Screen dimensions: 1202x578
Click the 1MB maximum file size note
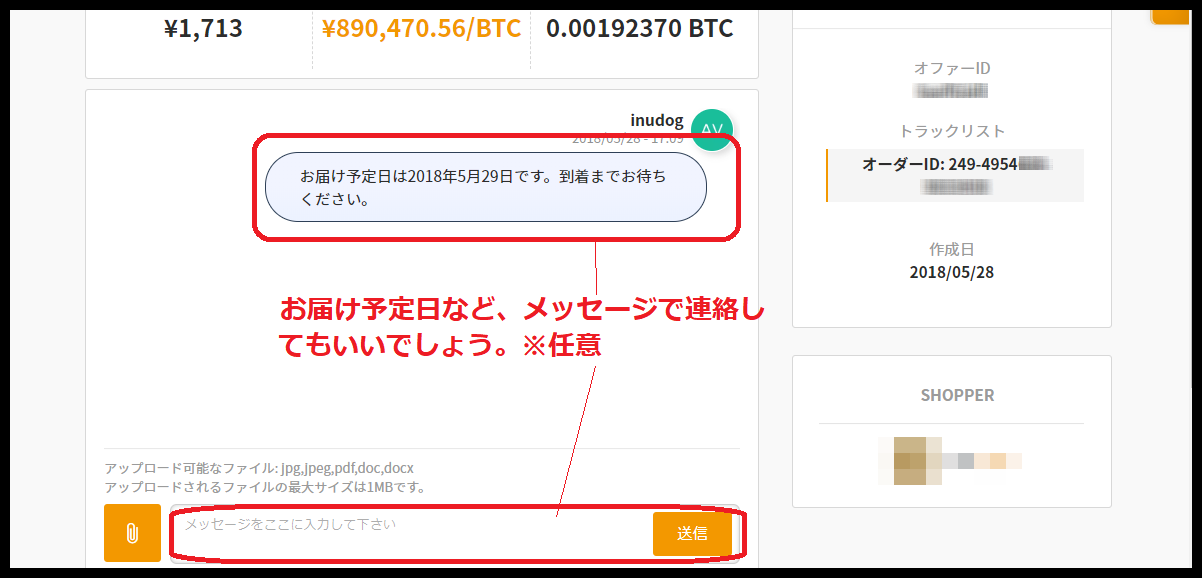pos(265,488)
